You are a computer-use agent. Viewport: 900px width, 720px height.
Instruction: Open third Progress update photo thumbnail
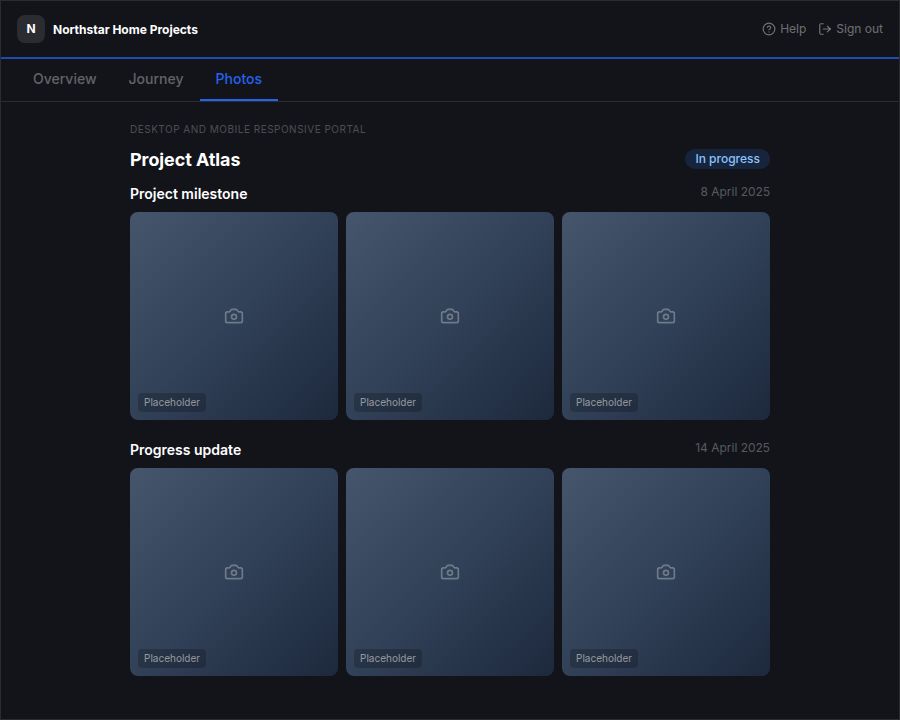pos(666,572)
